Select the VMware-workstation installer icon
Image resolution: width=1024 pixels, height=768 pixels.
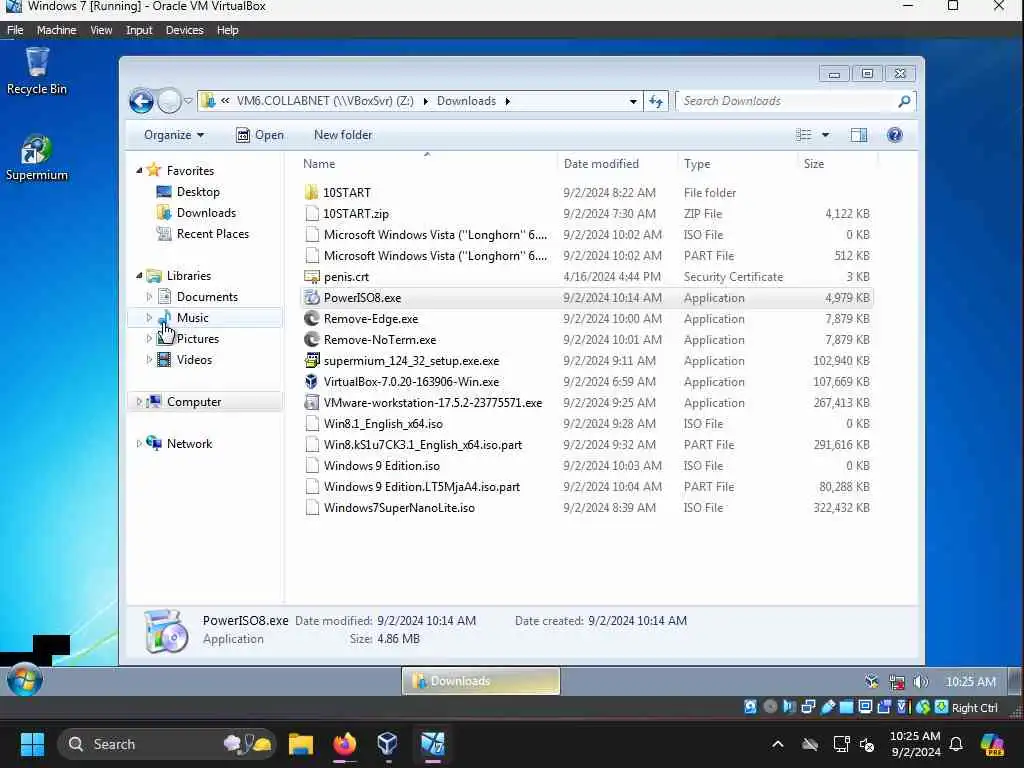point(312,403)
